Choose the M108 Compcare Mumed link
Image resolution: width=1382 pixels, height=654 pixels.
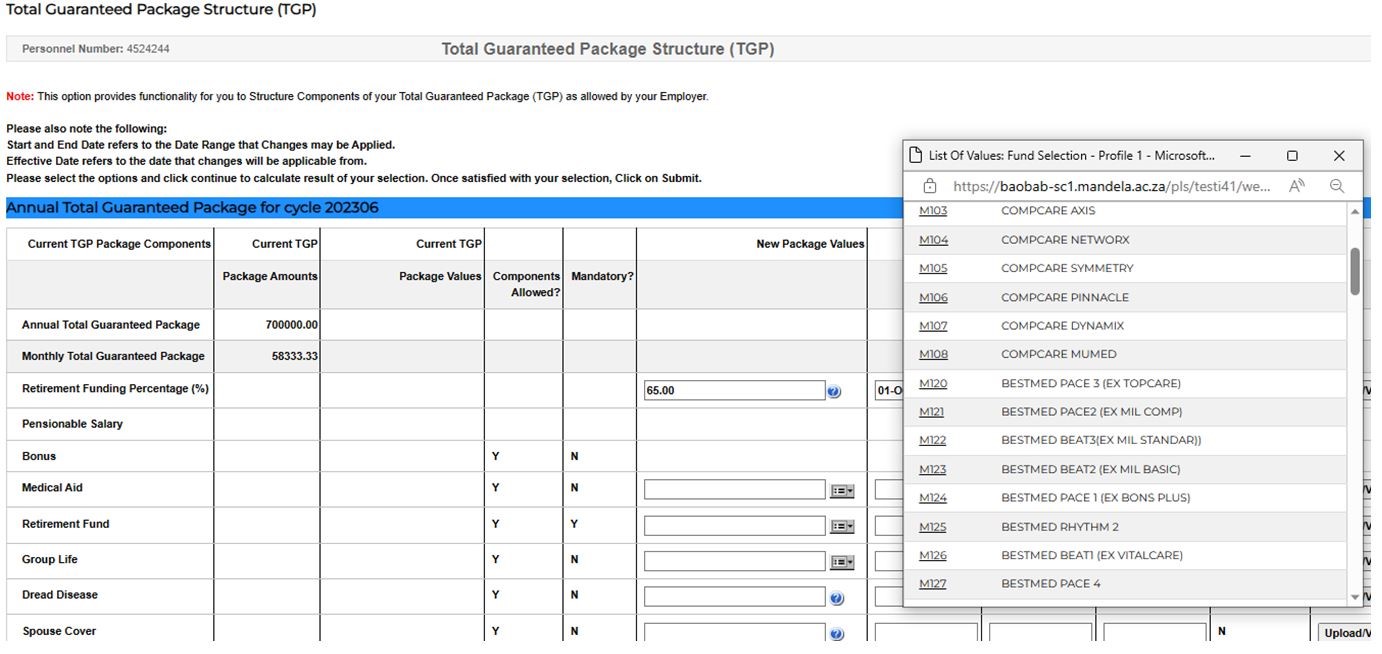(933, 354)
